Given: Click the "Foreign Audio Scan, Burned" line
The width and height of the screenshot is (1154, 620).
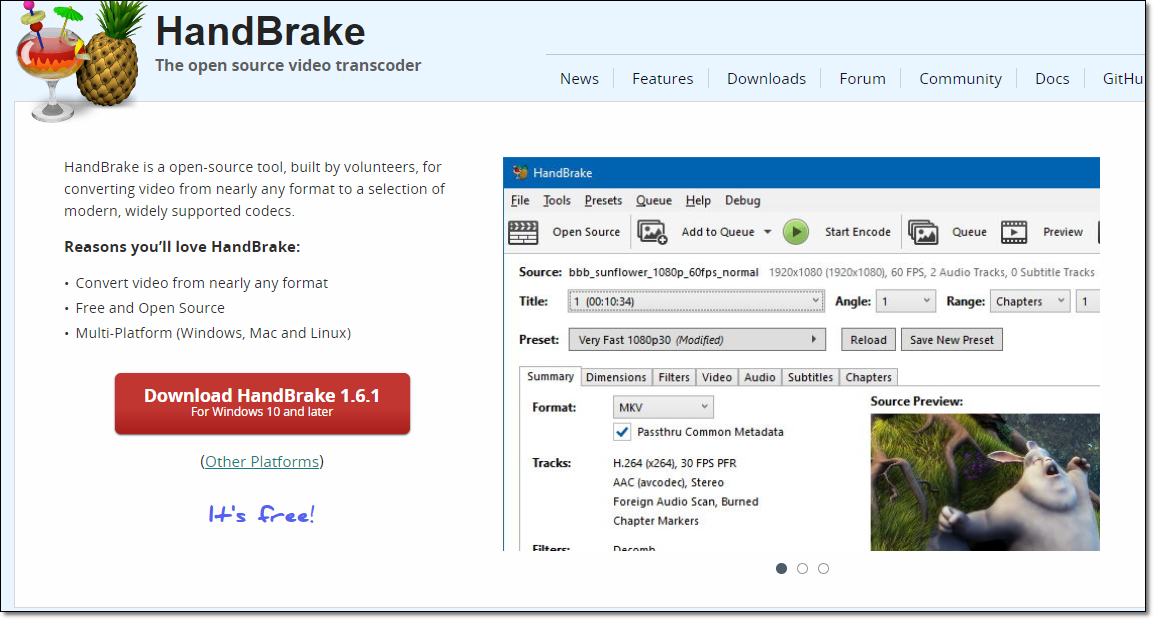Looking at the screenshot, I should 685,501.
